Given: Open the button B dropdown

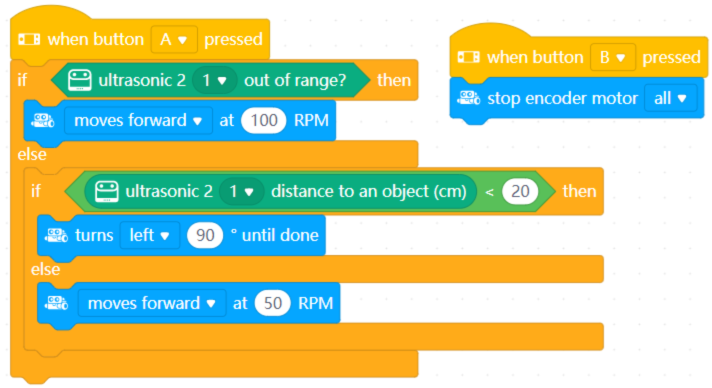Looking at the screenshot, I should pos(613,58).
